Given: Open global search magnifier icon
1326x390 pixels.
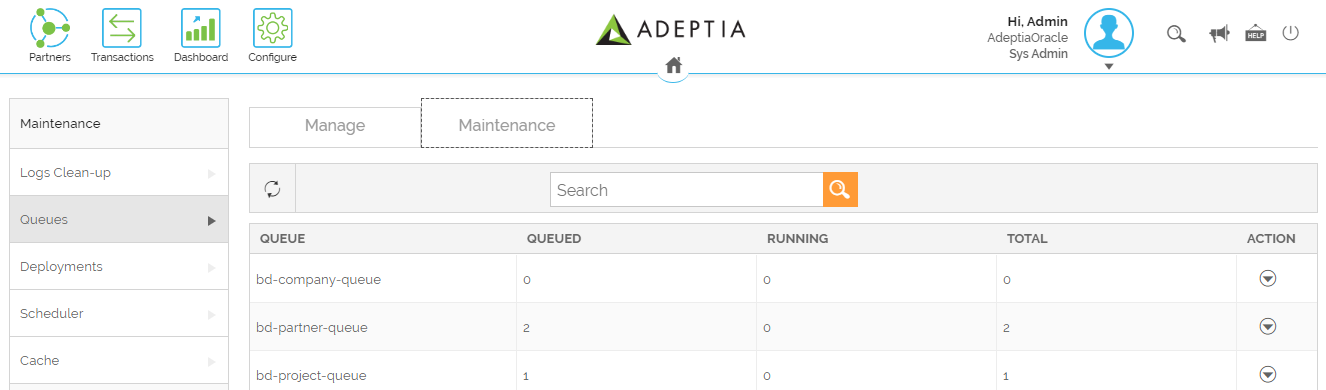Looking at the screenshot, I should coord(1176,34).
